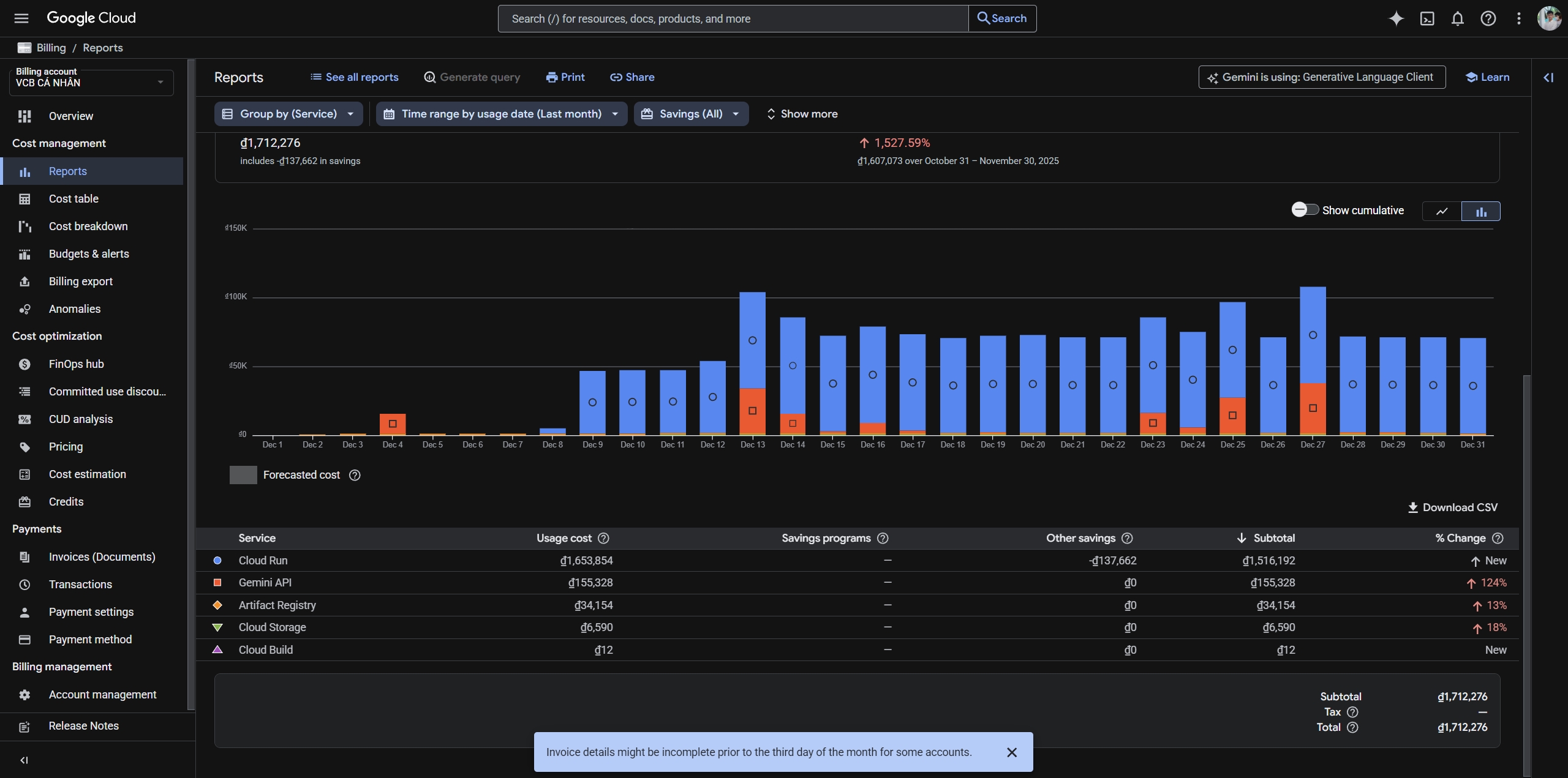Open the help question mark icon

tap(1488, 18)
